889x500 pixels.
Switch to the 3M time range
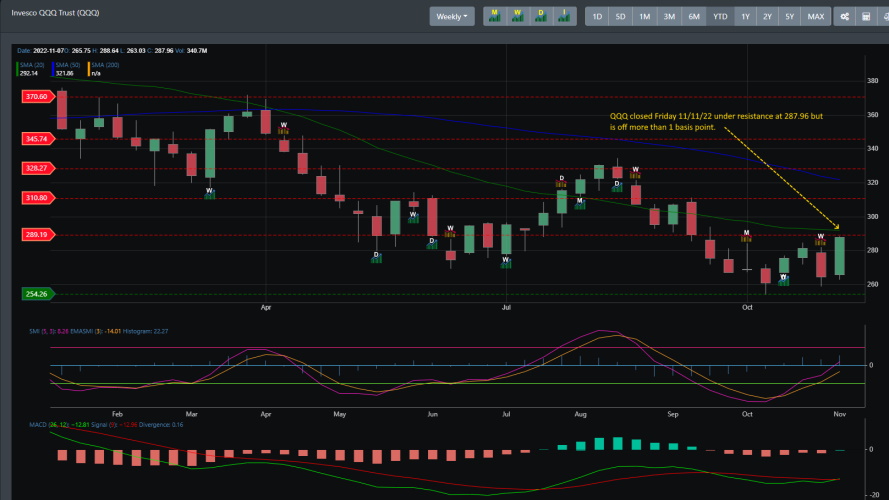click(x=669, y=16)
